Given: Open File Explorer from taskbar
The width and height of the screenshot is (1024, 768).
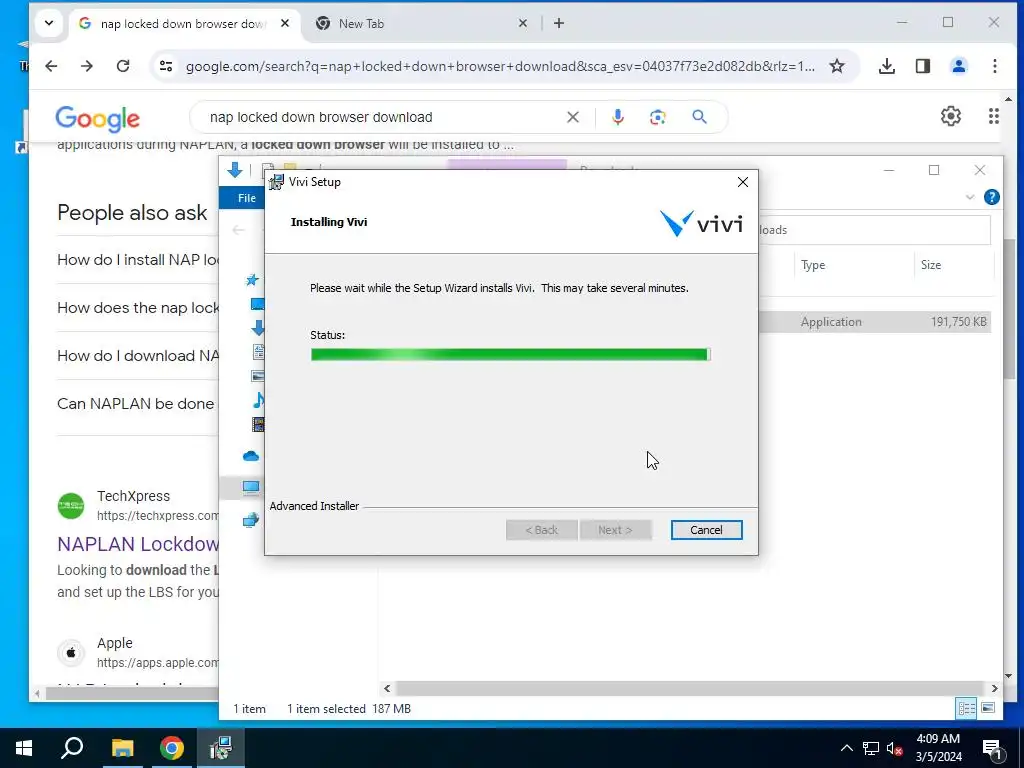Looking at the screenshot, I should click(x=122, y=748).
